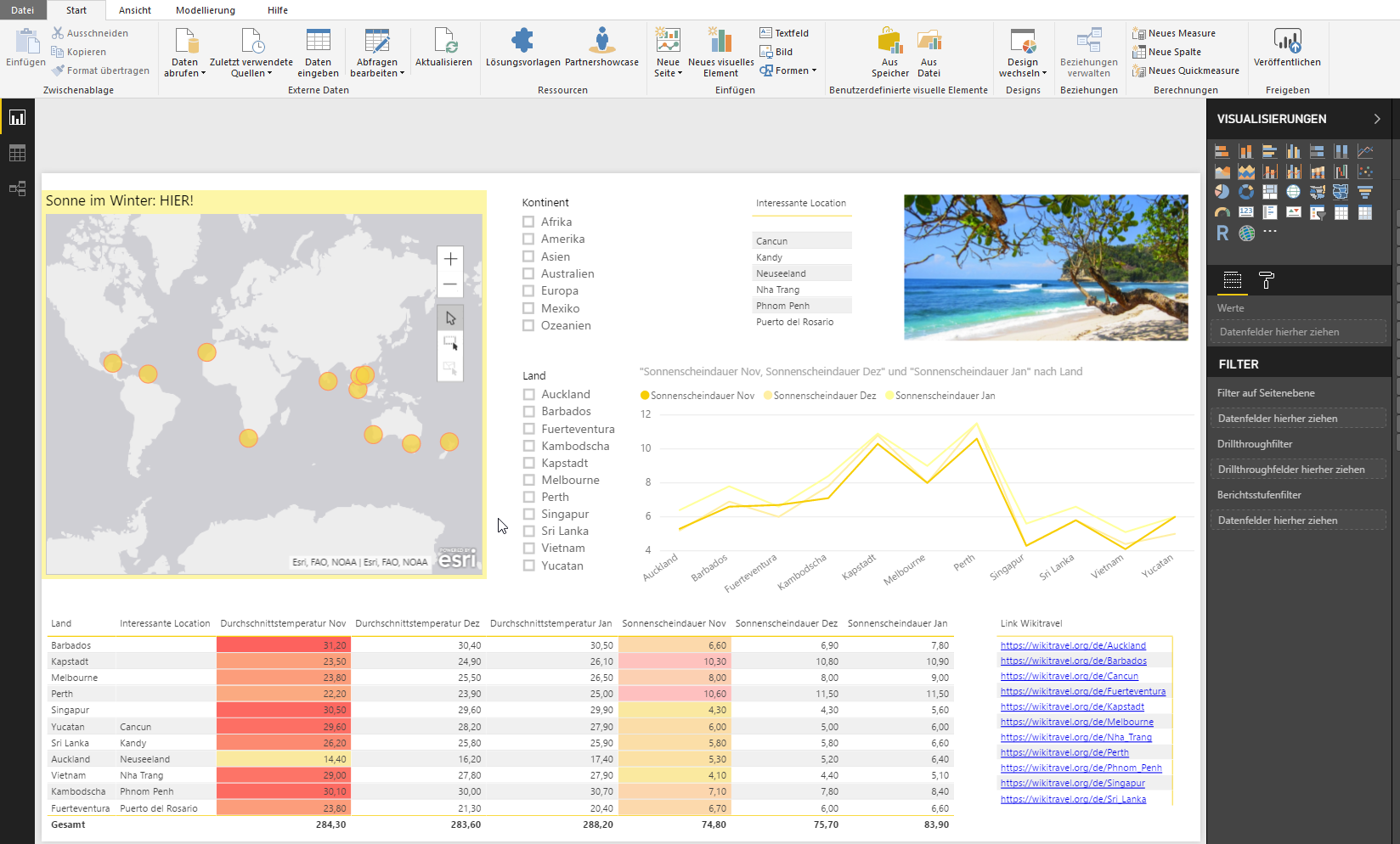Check the Amerika continent checkbox
Viewport: 1400px width, 844px height.
pyautogui.click(x=528, y=239)
